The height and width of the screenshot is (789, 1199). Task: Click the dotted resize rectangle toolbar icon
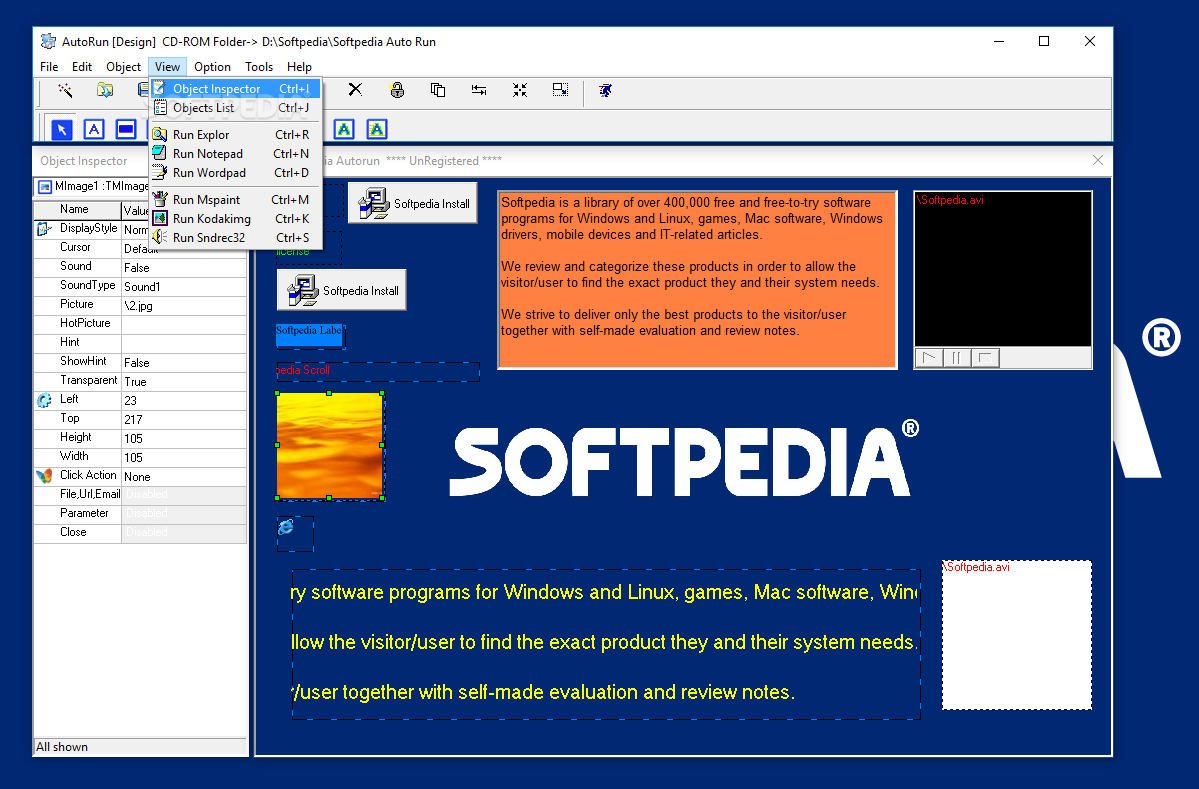[x=561, y=90]
